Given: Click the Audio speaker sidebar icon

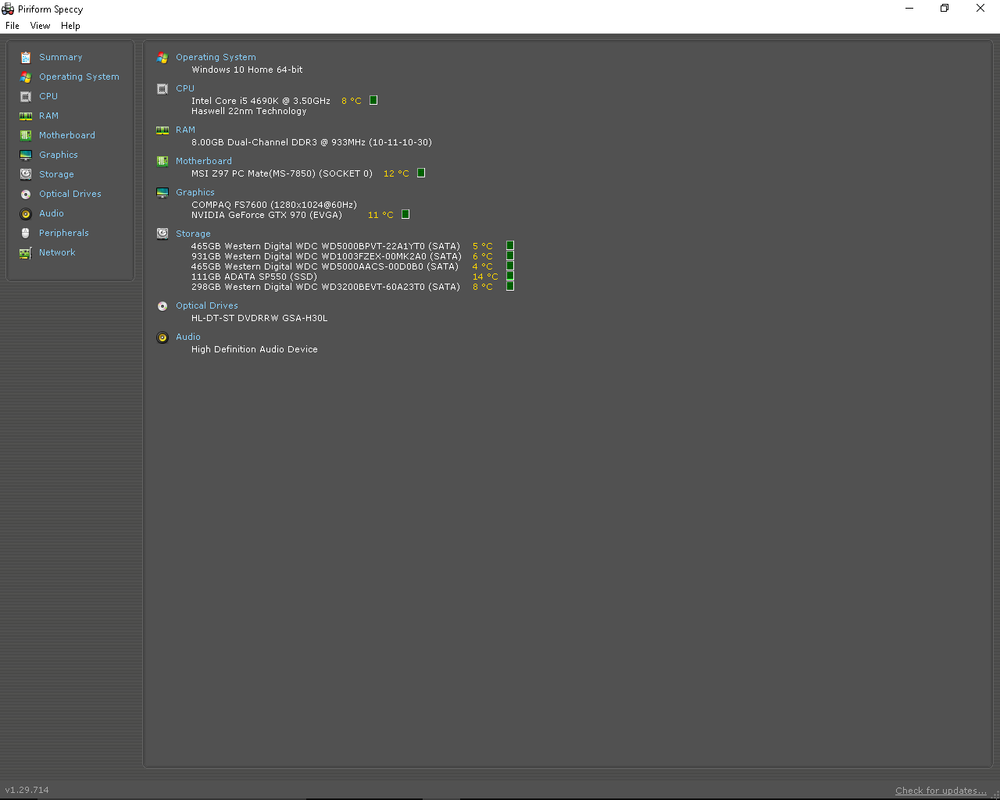Looking at the screenshot, I should coord(26,214).
